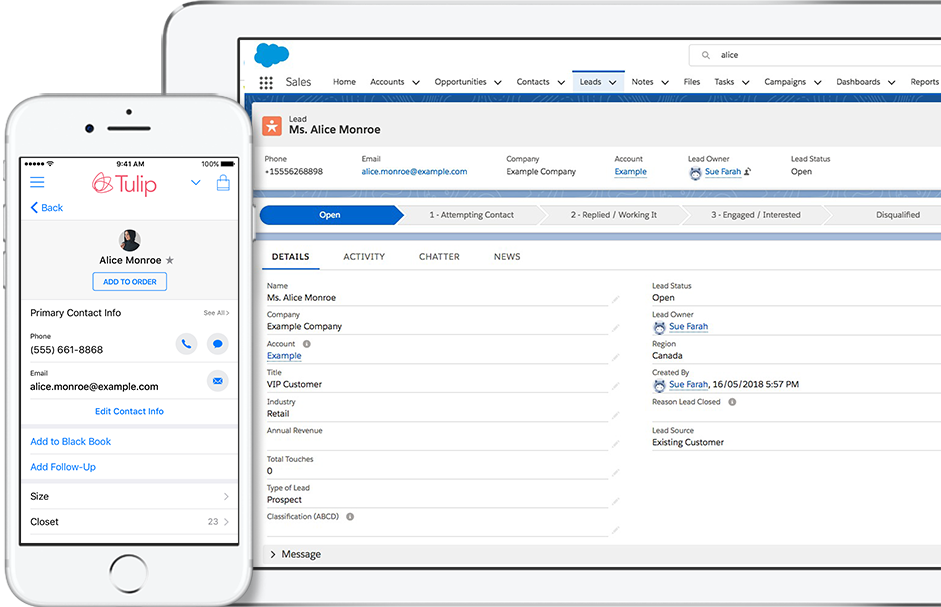This screenshot has height=607, width=941.
Task: Send message via chat bubble icon
Action: click(218, 344)
